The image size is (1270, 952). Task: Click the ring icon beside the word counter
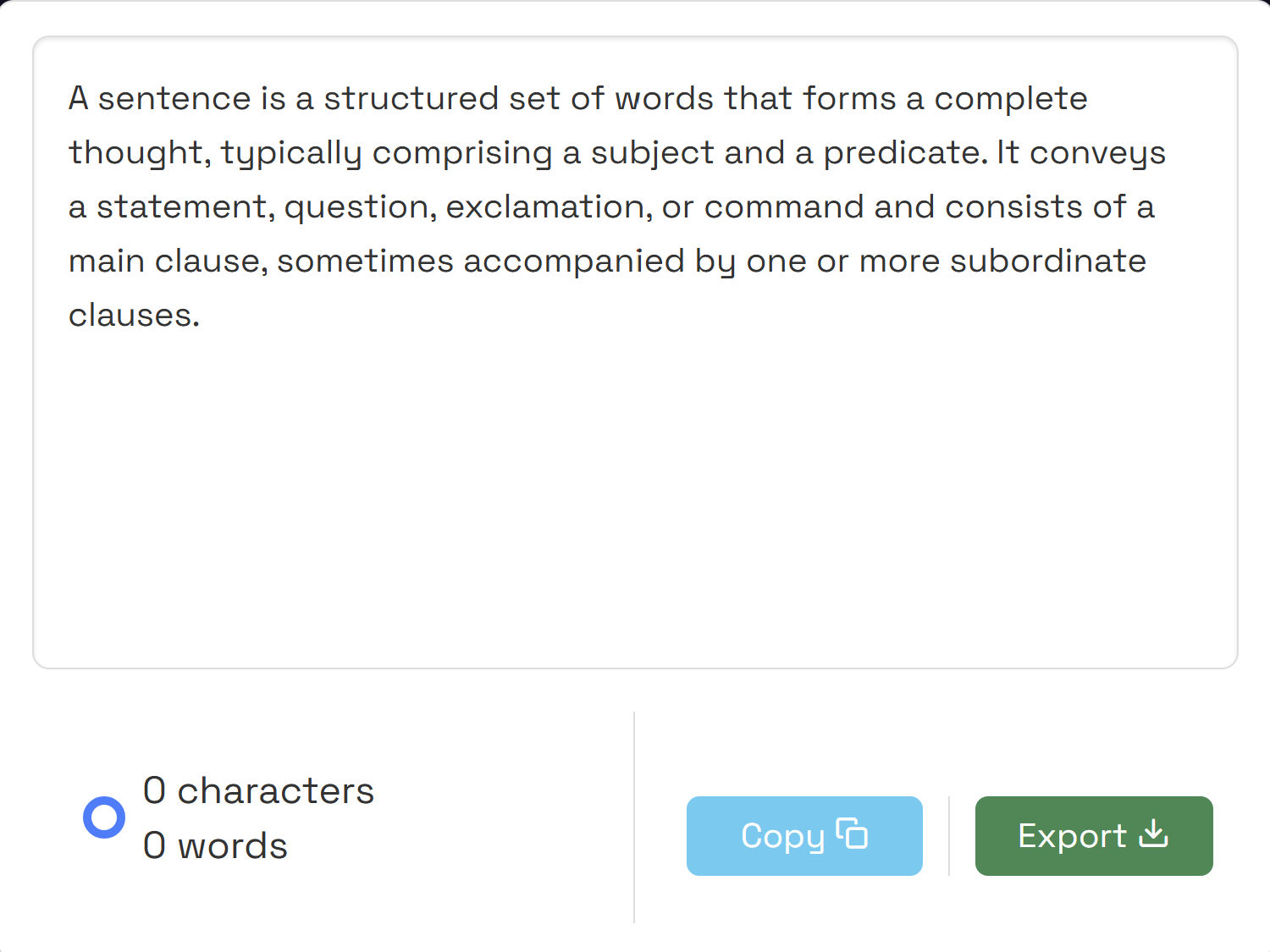tap(104, 816)
